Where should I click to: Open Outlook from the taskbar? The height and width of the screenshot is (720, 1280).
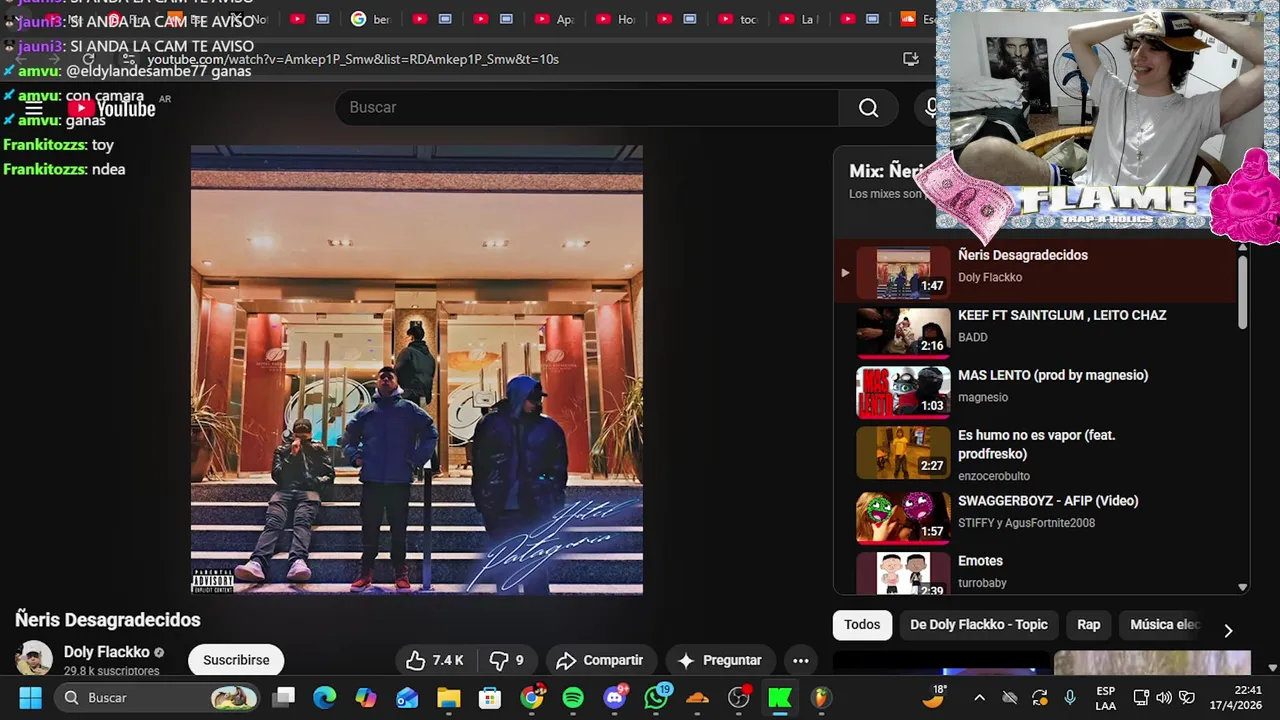[x=407, y=698]
